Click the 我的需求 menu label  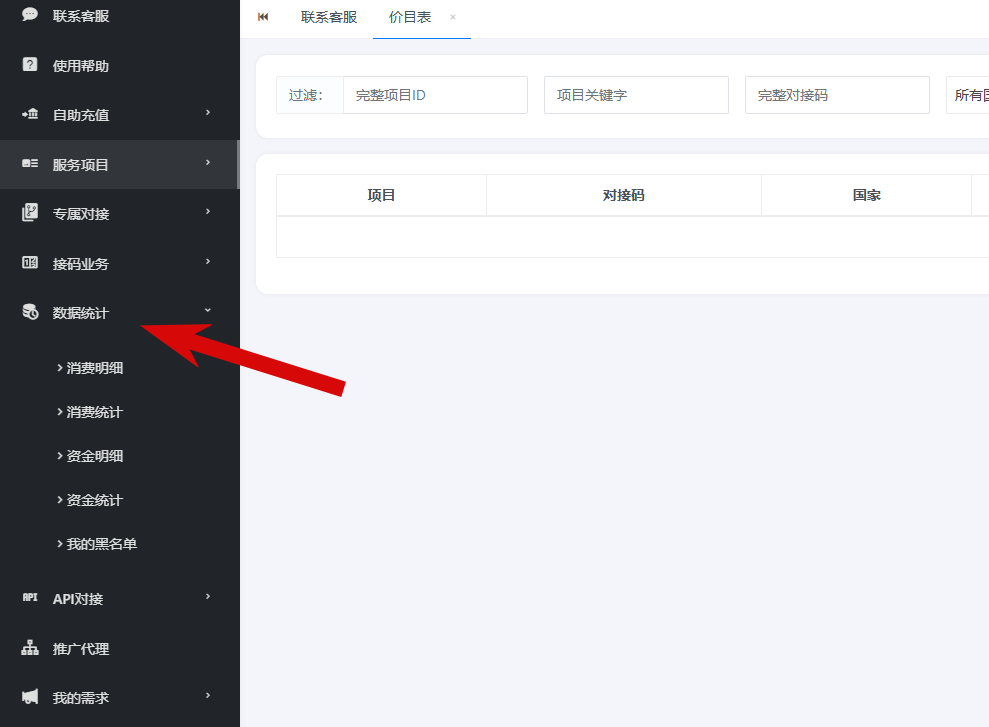pyautogui.click(x=81, y=698)
